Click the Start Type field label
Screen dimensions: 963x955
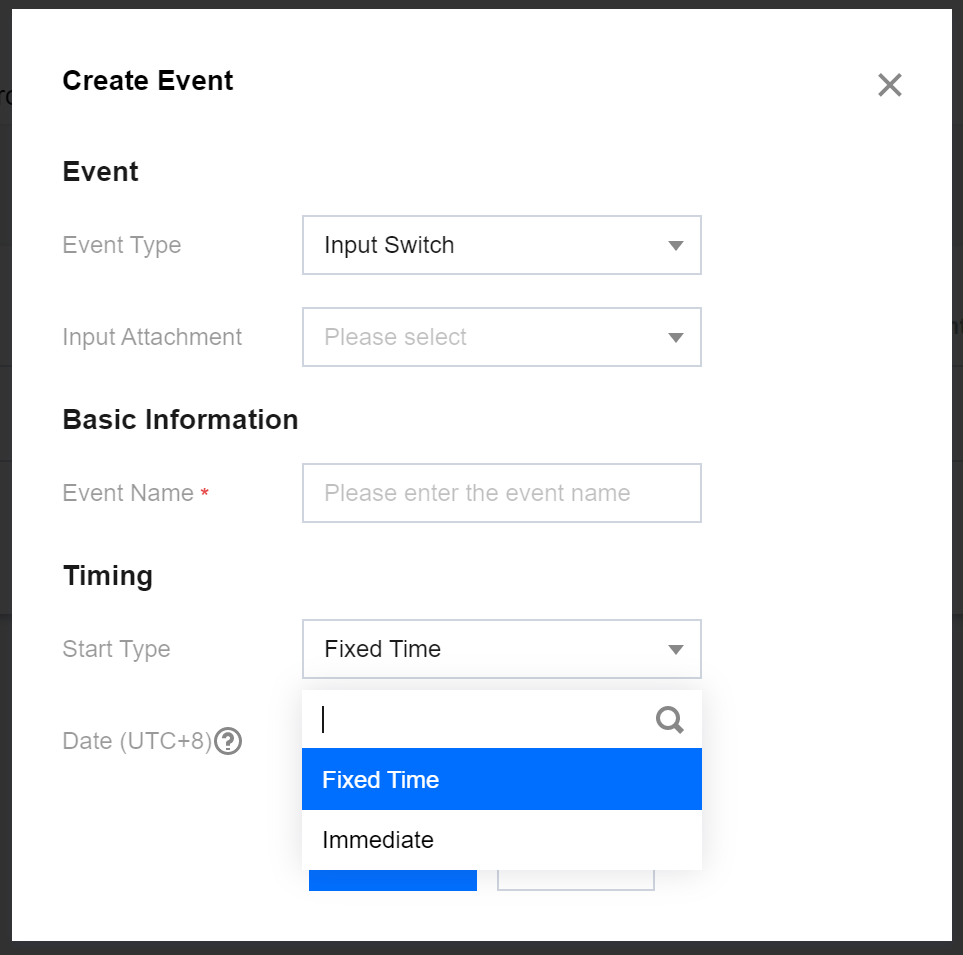pyautogui.click(x=116, y=649)
